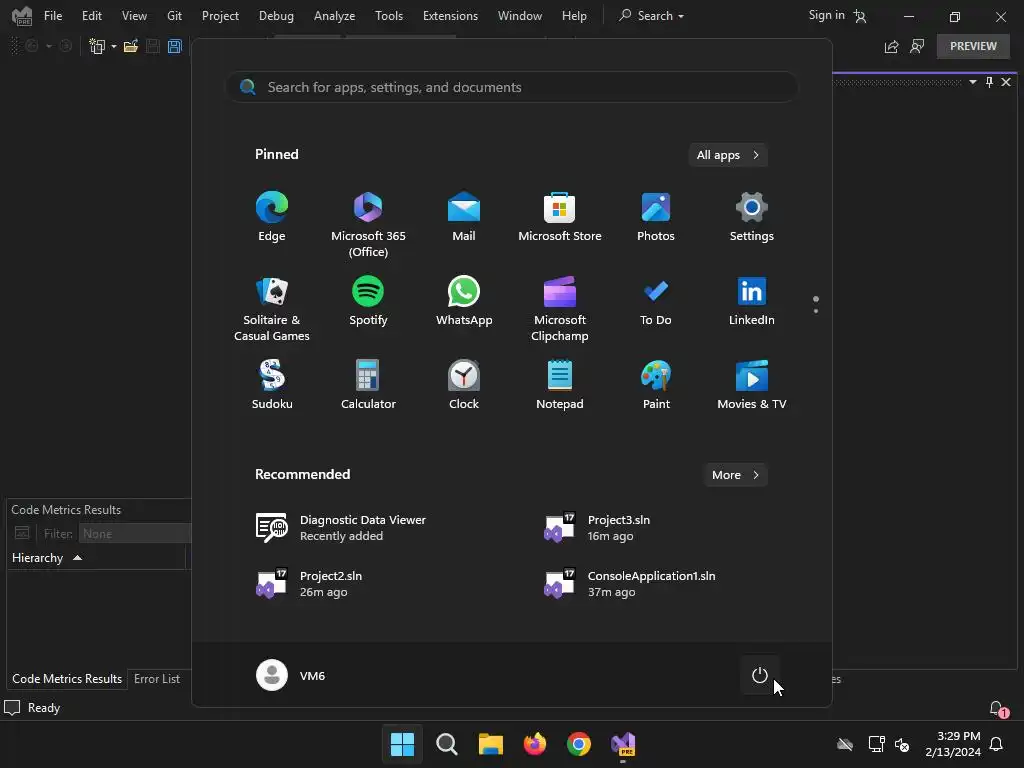
Task: Launch the To Do app
Action: pyautogui.click(x=656, y=301)
